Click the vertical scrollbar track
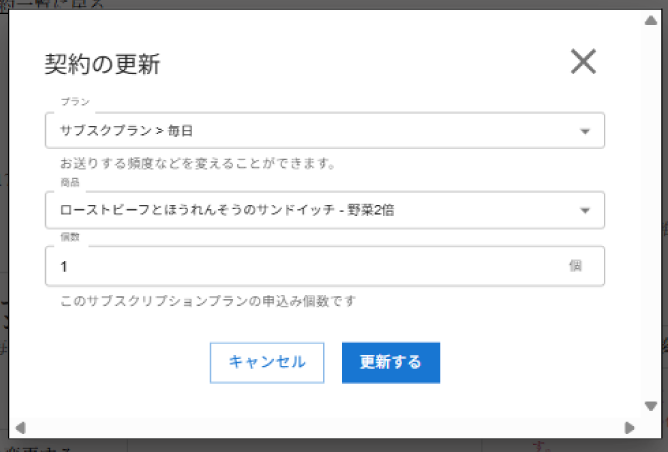This screenshot has width=668, height=452. pos(650,210)
